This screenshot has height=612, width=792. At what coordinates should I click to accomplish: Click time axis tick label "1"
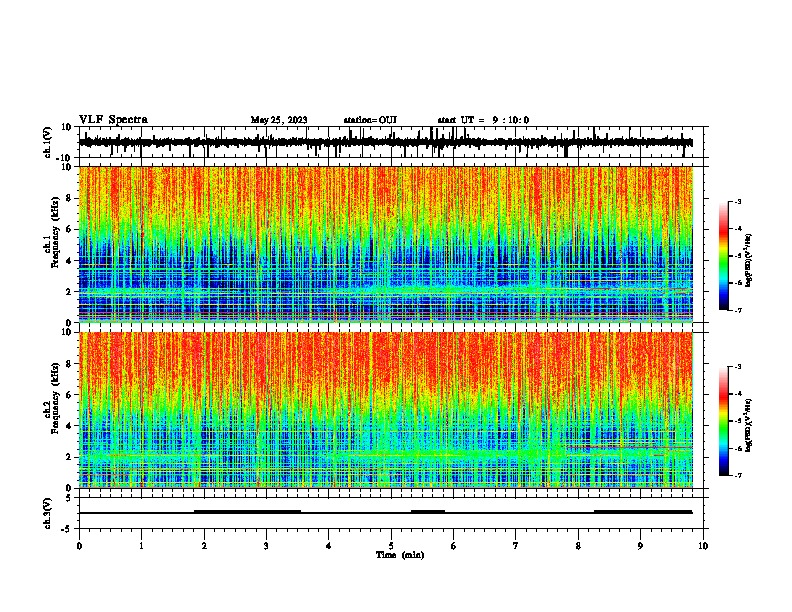click(x=141, y=546)
